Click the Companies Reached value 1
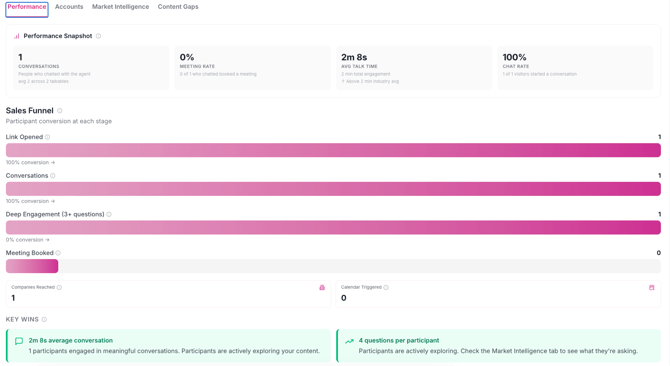 pyautogui.click(x=13, y=298)
